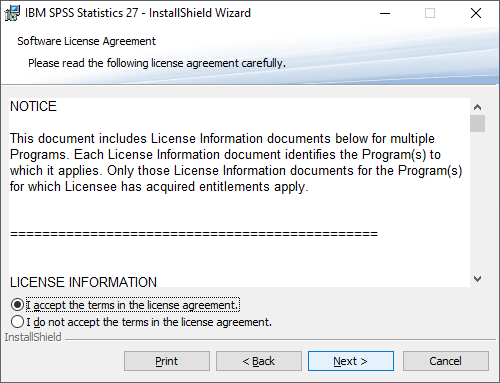
Task: Cancel the installation
Action: pyautogui.click(x=446, y=361)
